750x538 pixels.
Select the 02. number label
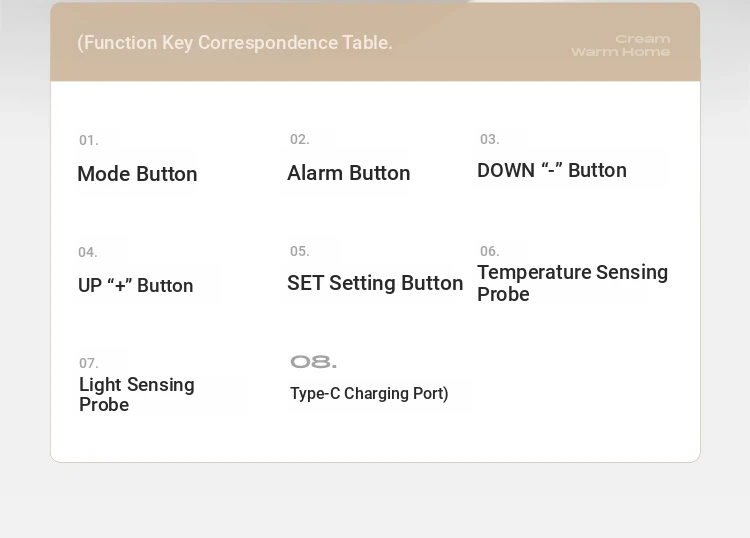coord(300,140)
